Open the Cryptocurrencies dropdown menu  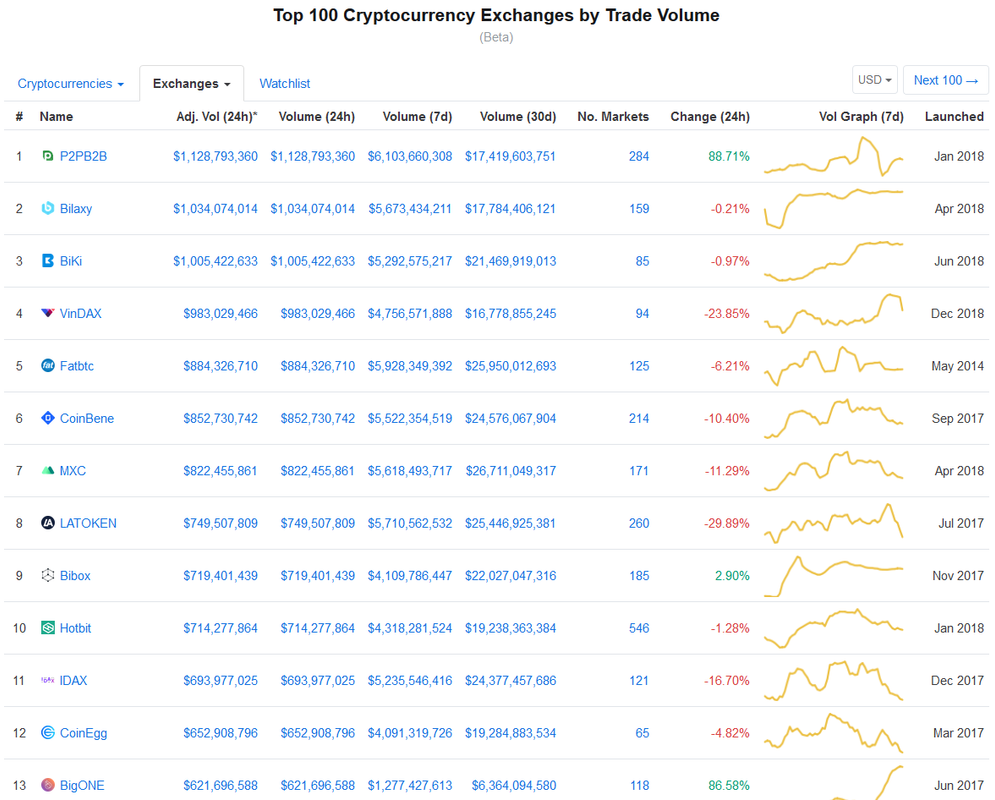[x=70, y=84]
